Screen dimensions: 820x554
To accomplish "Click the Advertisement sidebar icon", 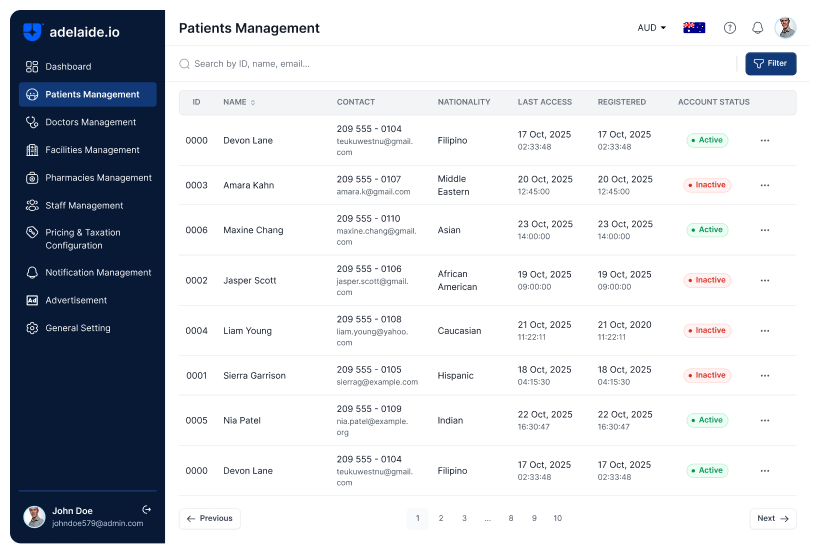I will coord(32,300).
